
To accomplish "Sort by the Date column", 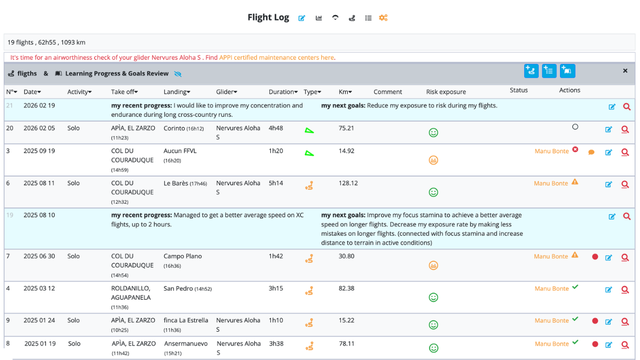I will [32, 92].
